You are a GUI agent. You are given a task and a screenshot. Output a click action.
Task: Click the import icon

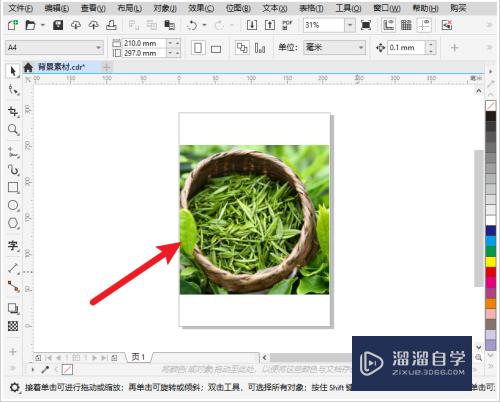252,25
